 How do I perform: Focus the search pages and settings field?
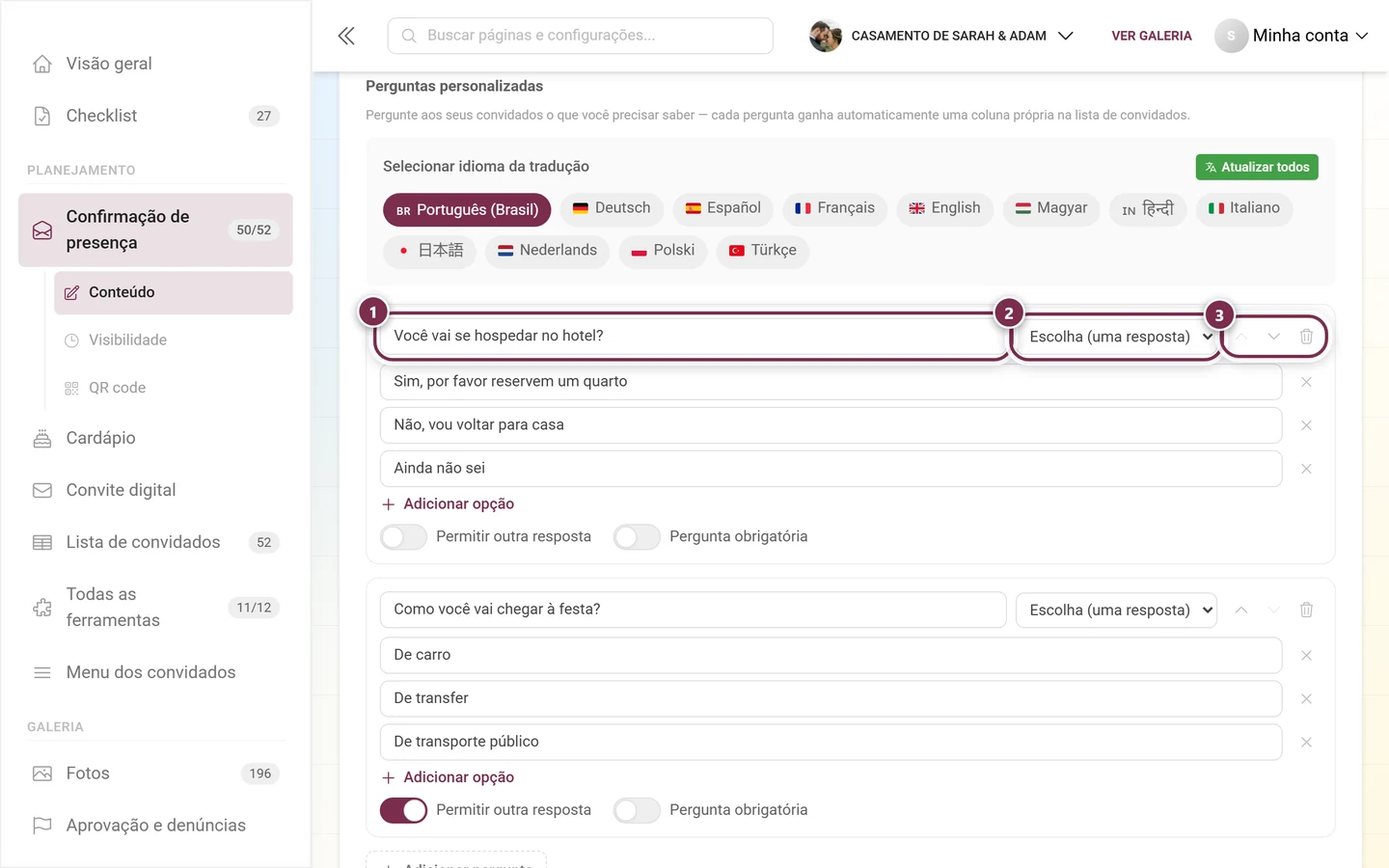click(x=581, y=36)
